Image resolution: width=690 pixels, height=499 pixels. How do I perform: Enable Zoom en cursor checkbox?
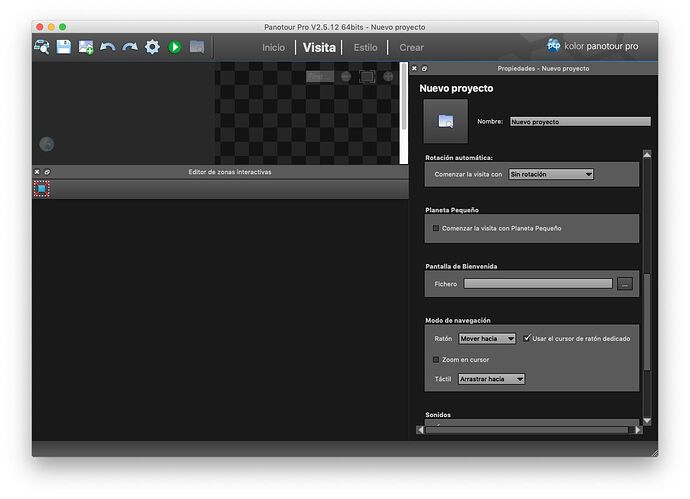pyautogui.click(x=436, y=360)
